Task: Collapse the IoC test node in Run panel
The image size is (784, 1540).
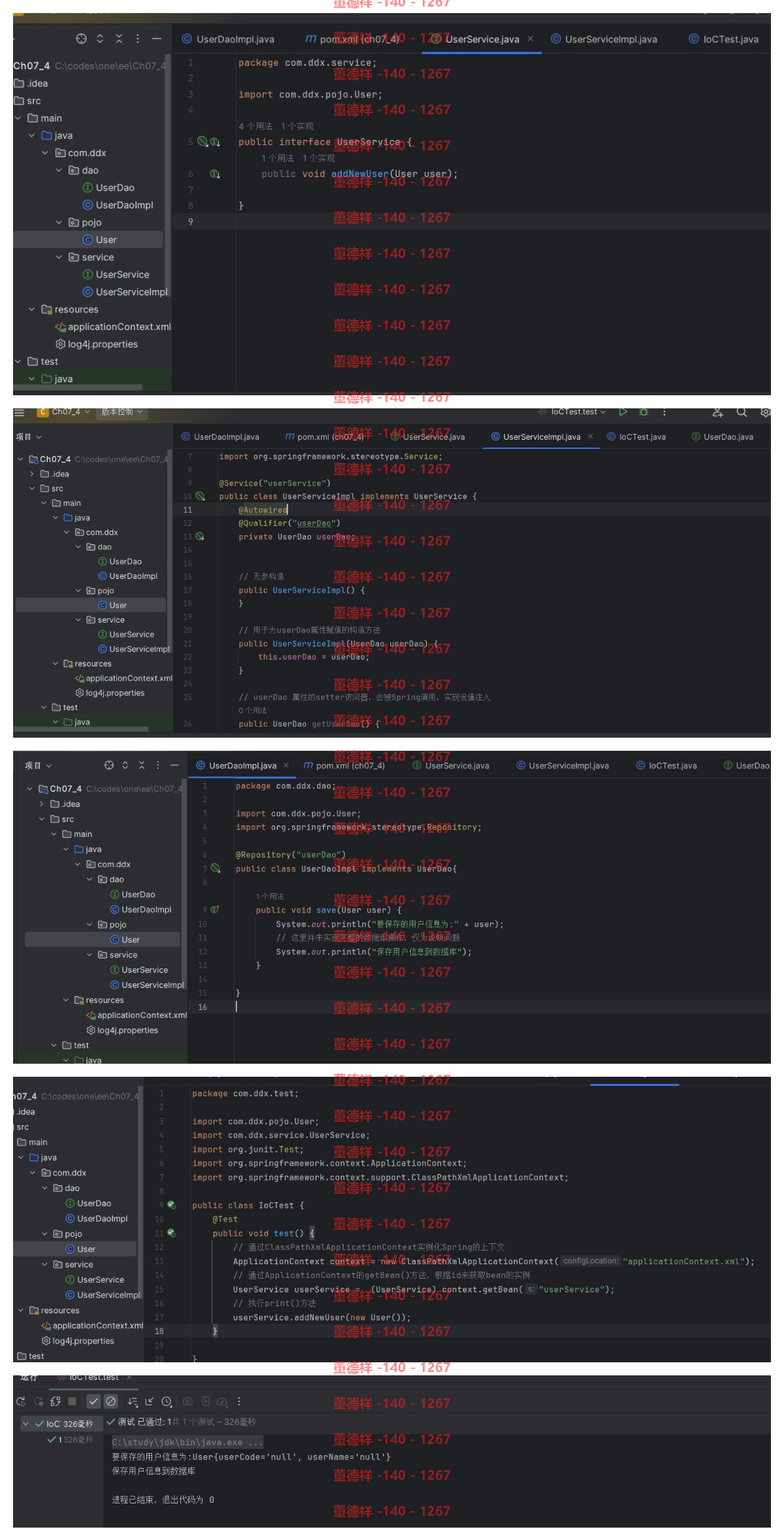Action: [x=25, y=1423]
